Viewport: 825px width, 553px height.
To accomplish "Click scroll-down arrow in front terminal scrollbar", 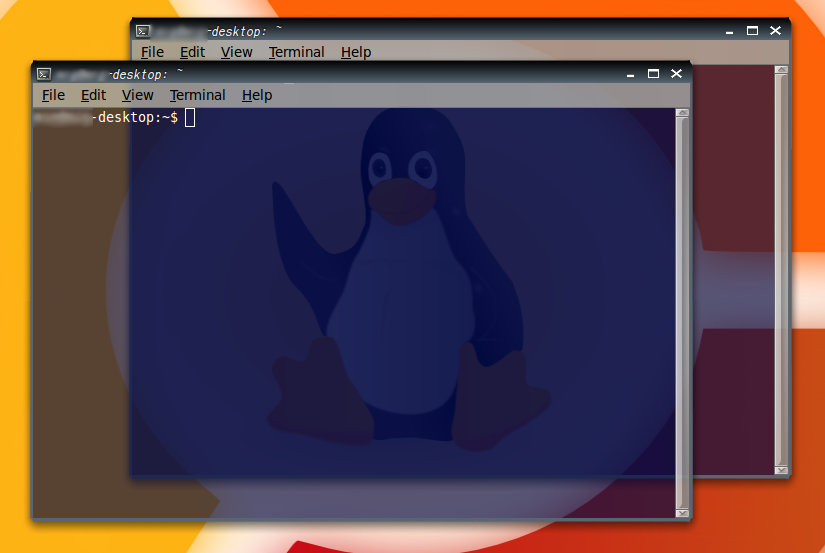I will (682, 513).
